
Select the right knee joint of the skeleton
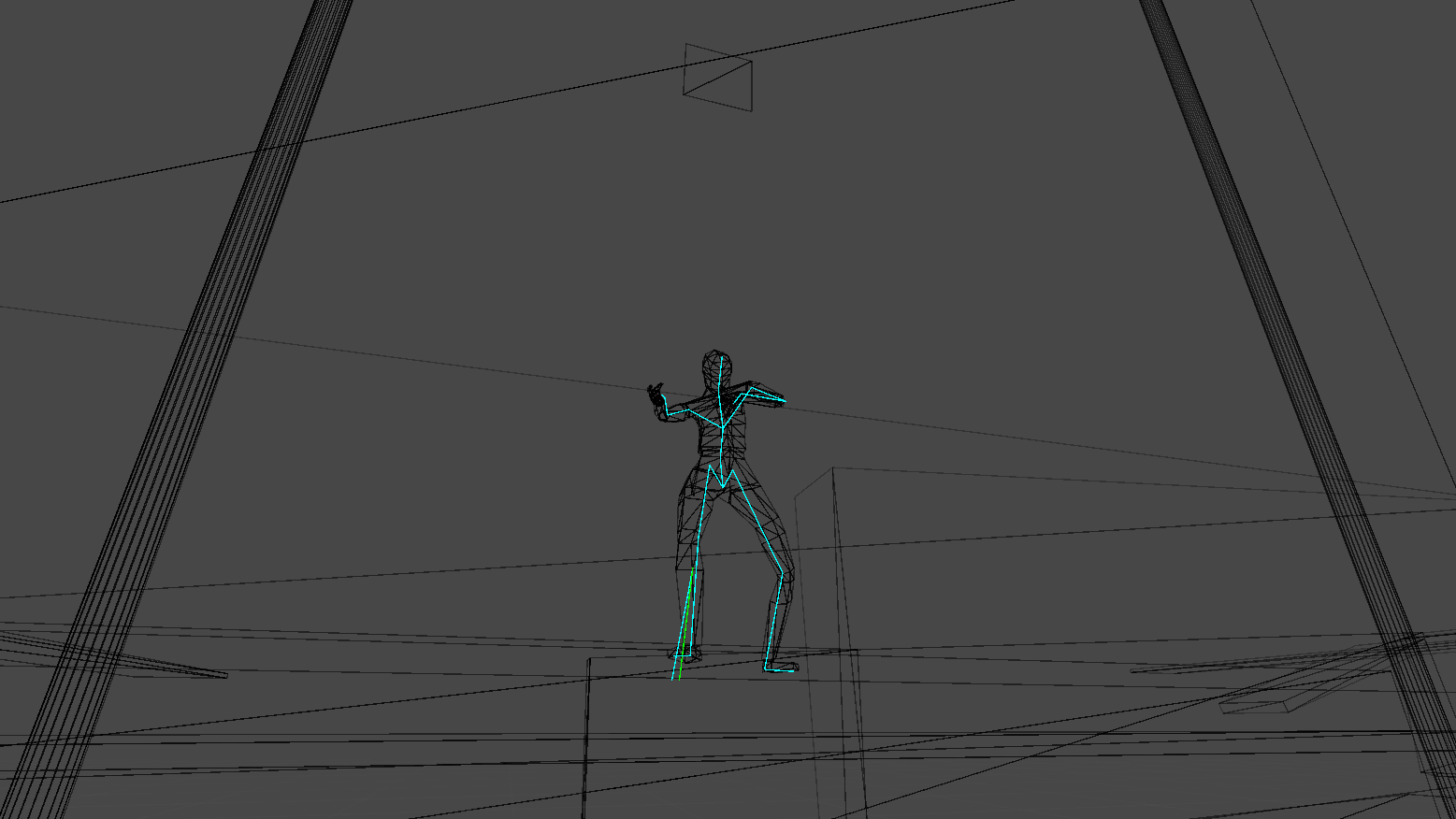tap(783, 572)
